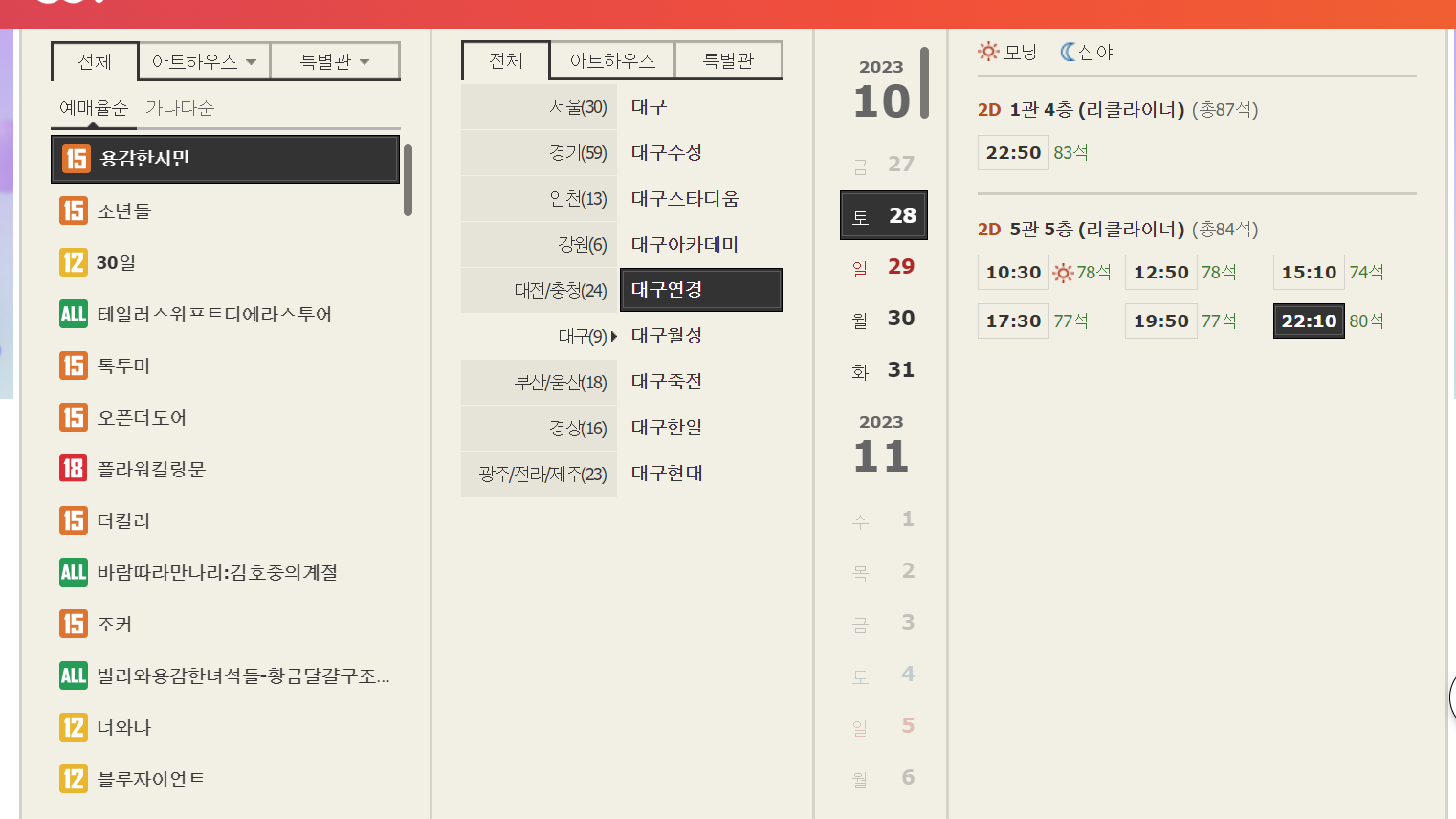The height and width of the screenshot is (819, 1456).
Task: Click the ALL rating icon beside 바람따라만나리
Action: (74, 572)
